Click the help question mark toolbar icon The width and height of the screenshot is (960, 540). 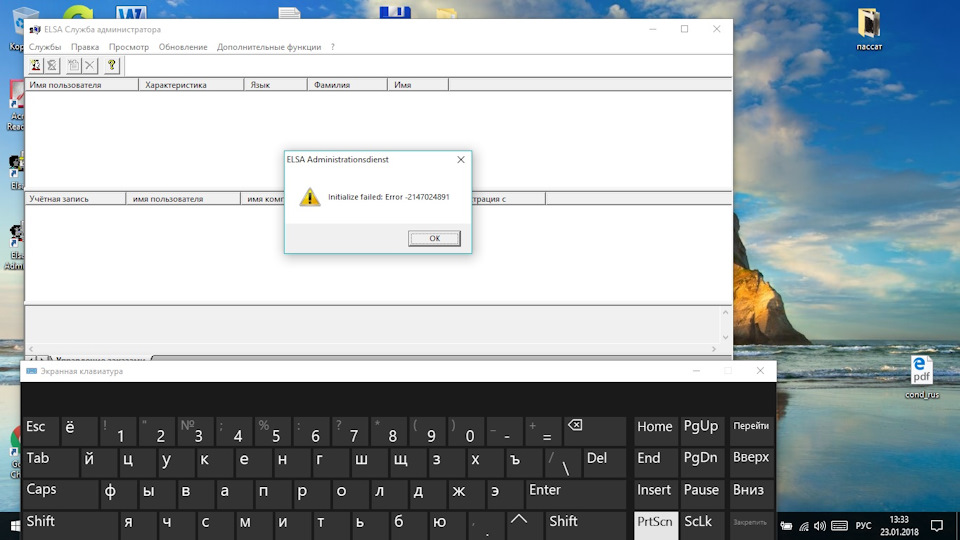111,65
